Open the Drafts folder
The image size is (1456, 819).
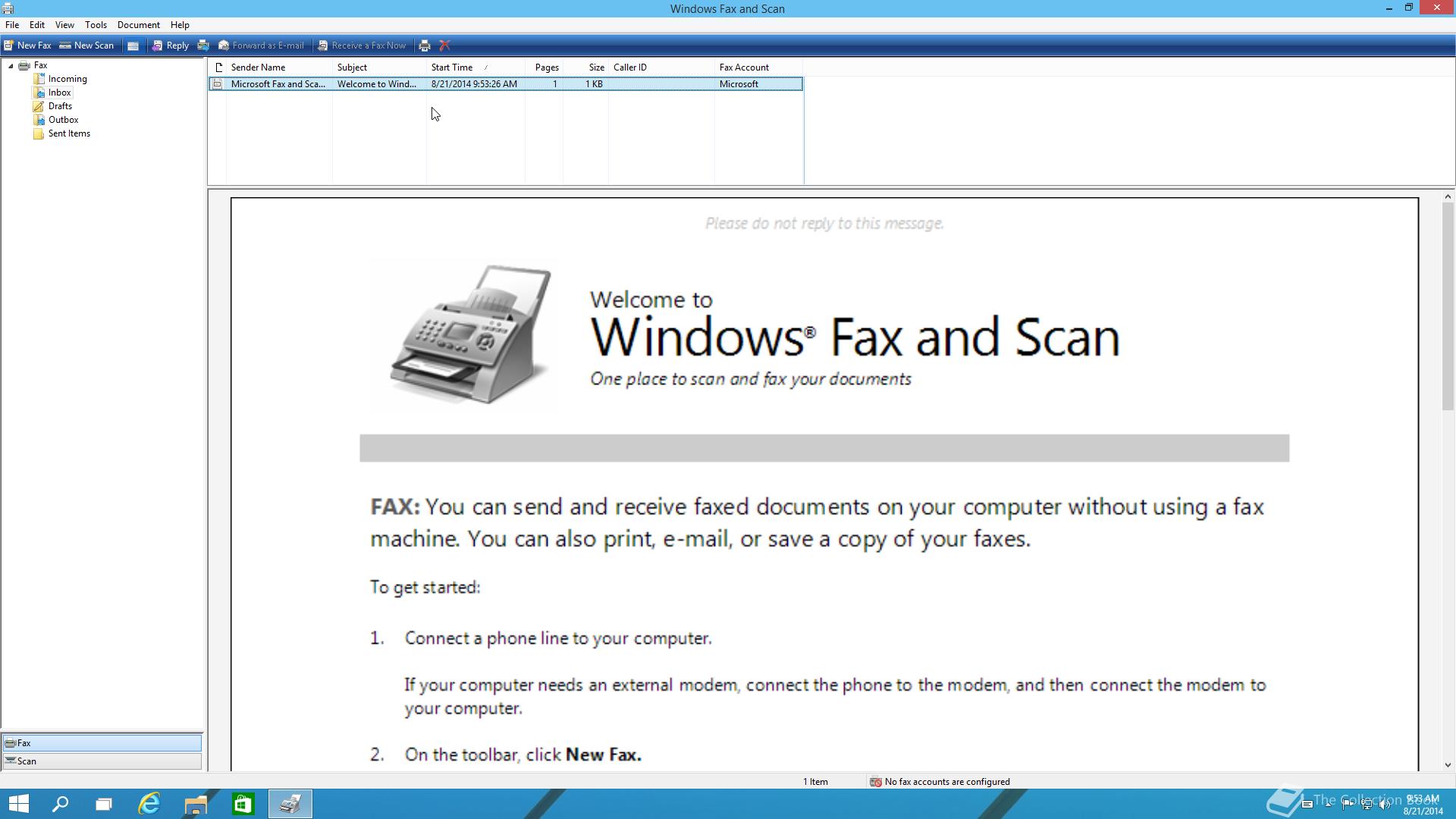click(60, 106)
